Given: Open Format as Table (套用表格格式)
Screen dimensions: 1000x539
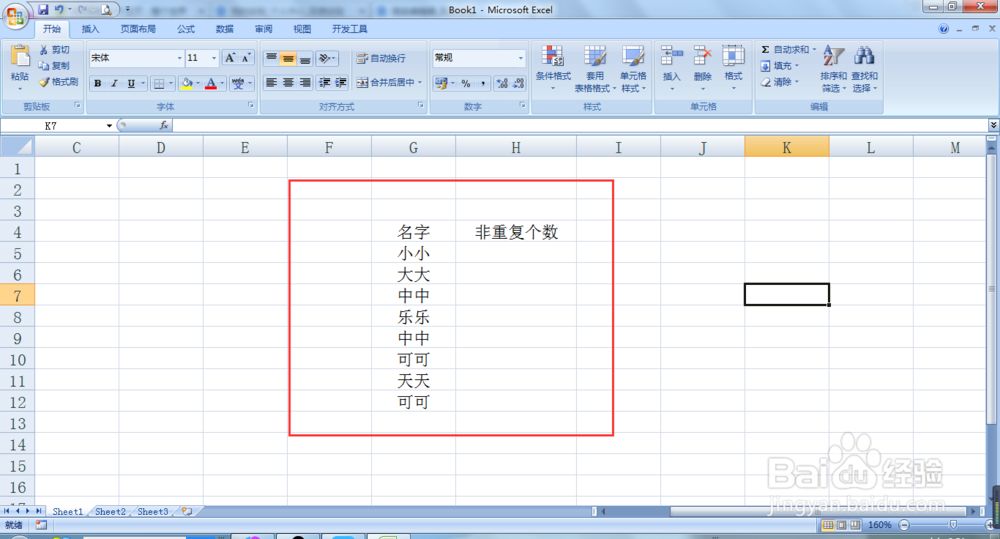Looking at the screenshot, I should point(595,68).
